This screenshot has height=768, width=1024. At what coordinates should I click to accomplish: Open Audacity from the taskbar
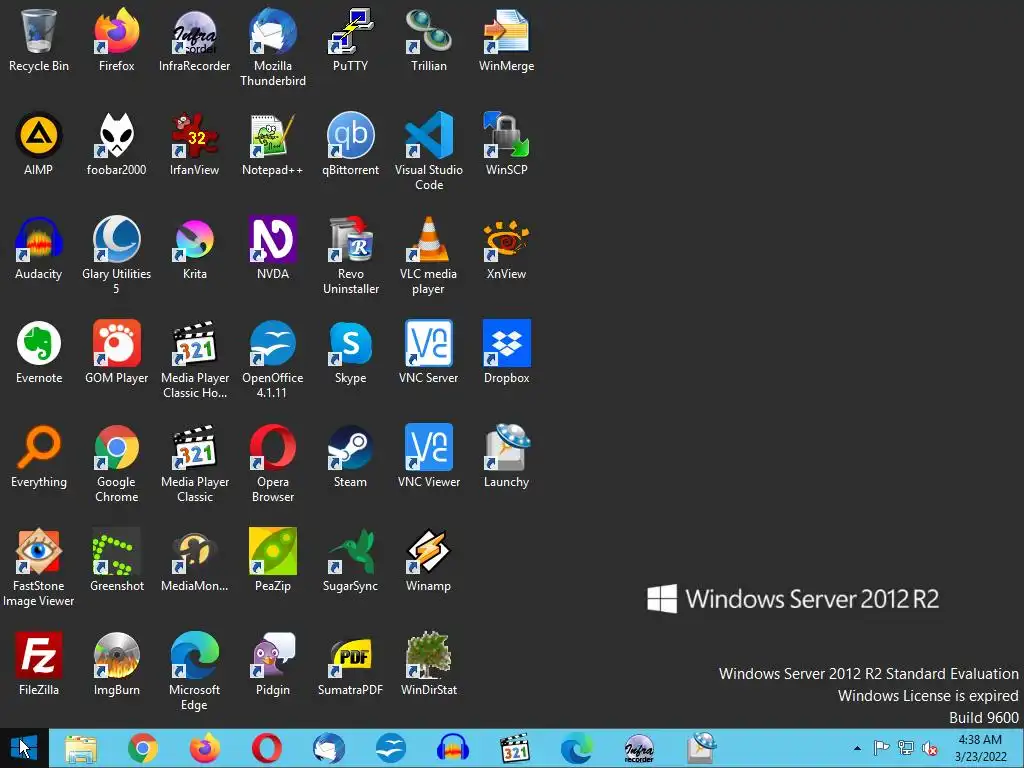coord(453,748)
